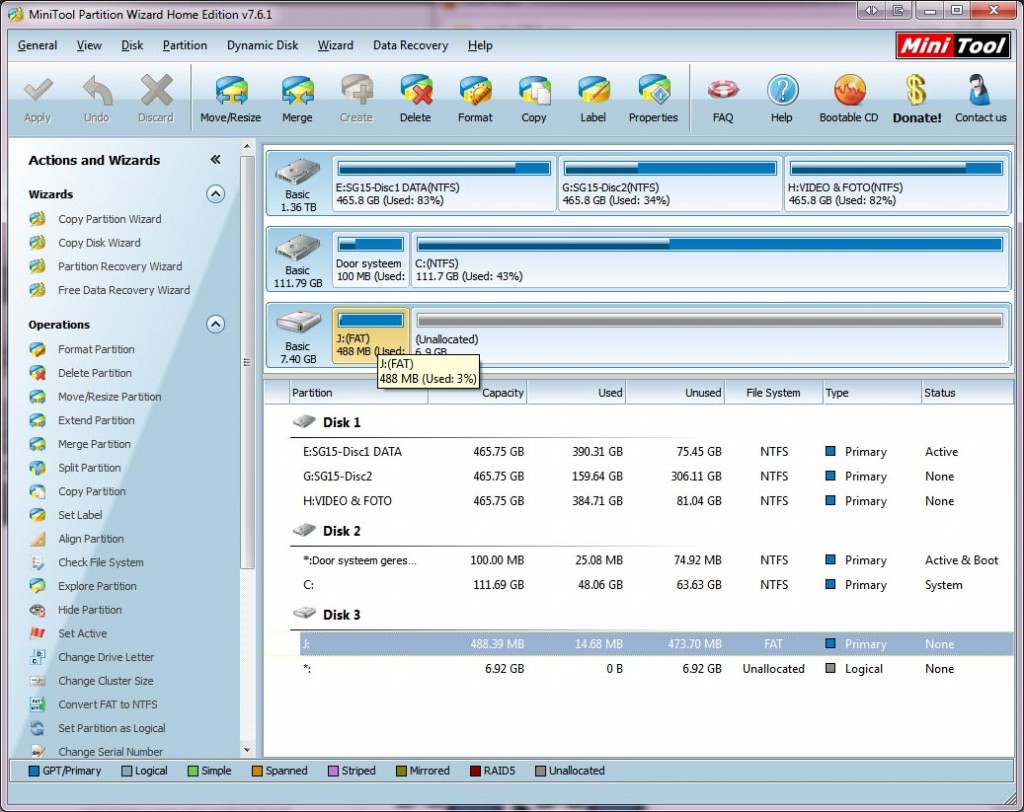Click the Undo arrow toolbar icon
Viewport: 1024px width, 812px height.
[x=97, y=90]
